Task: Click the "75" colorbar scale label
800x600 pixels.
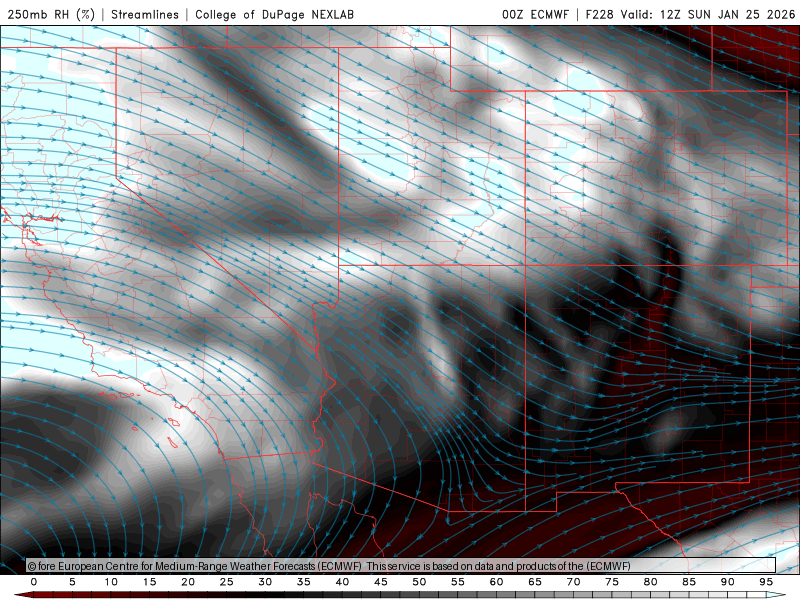Action: pyautogui.click(x=612, y=582)
